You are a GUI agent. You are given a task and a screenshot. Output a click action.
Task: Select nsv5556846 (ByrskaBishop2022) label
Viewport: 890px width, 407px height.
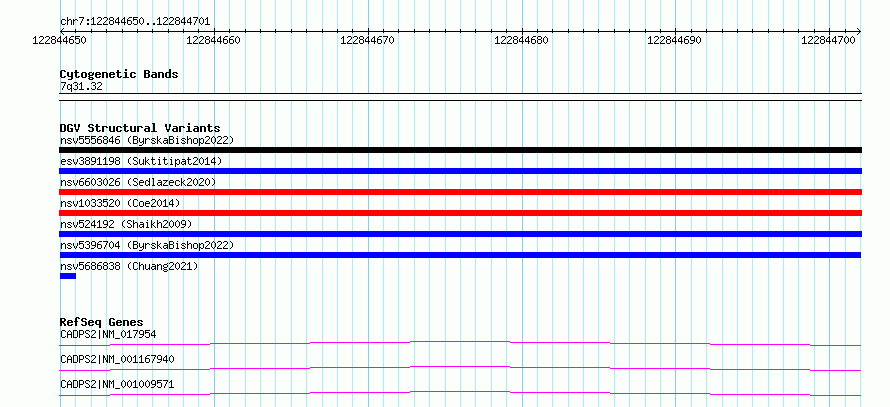[147, 140]
